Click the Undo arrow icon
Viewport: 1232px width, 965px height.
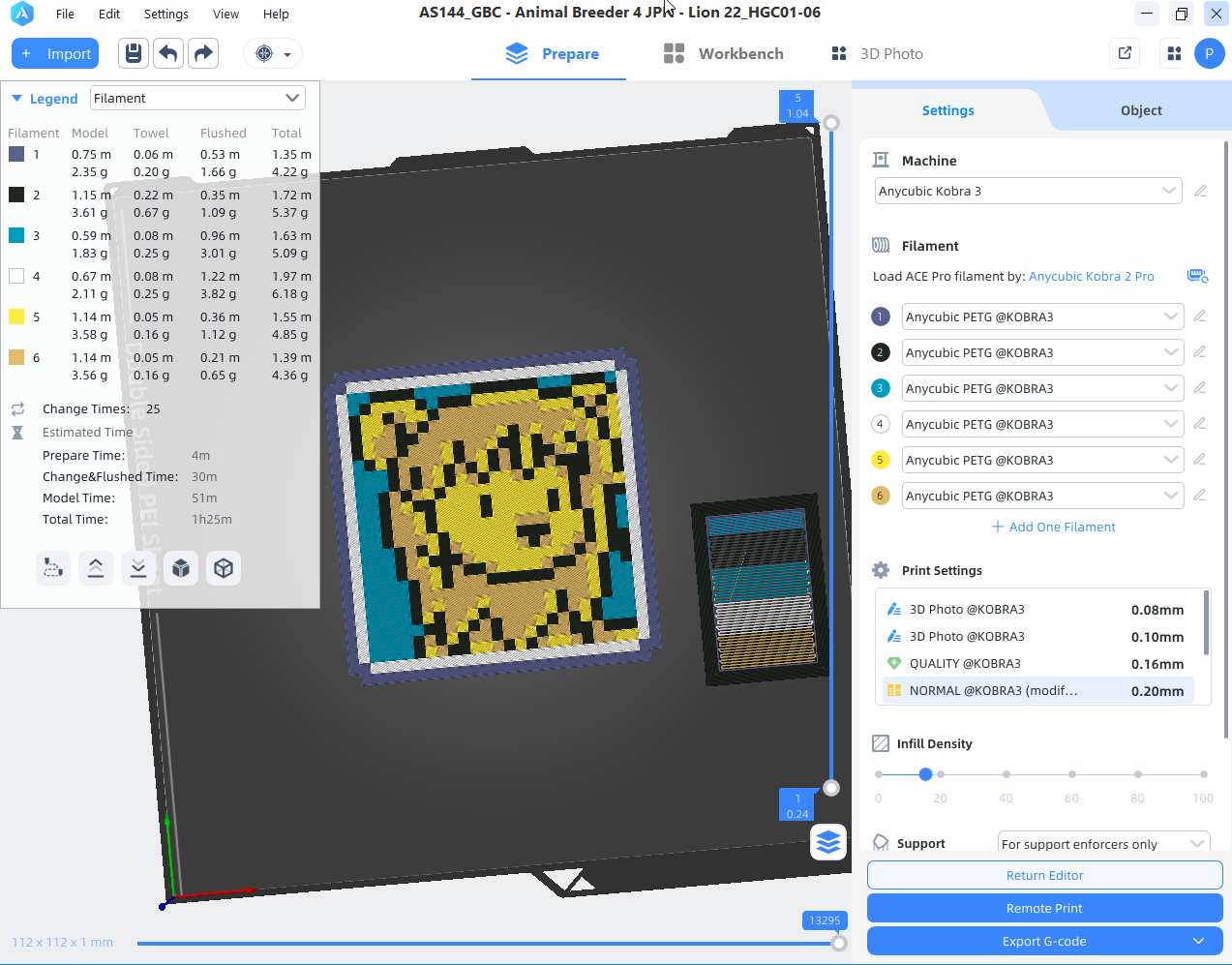pyautogui.click(x=168, y=53)
